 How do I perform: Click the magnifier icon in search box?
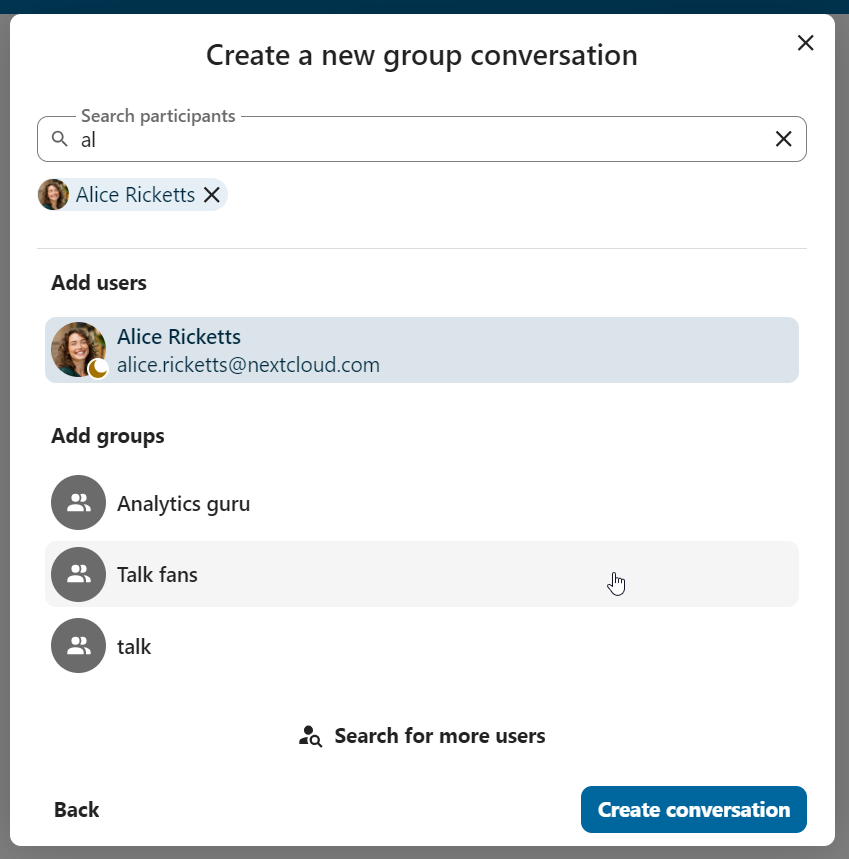pos(60,139)
